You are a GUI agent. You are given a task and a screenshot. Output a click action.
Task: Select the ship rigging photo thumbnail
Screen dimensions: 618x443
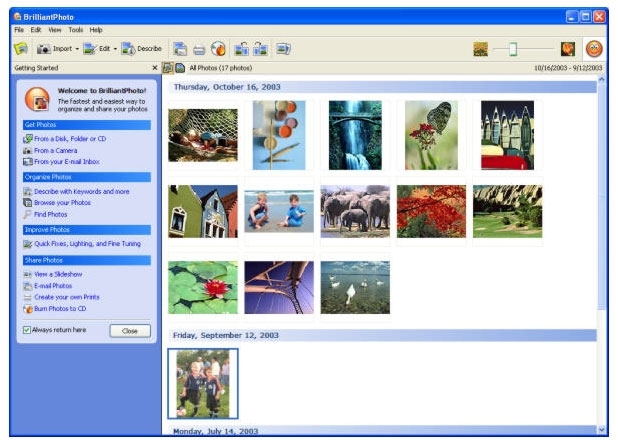[279, 287]
